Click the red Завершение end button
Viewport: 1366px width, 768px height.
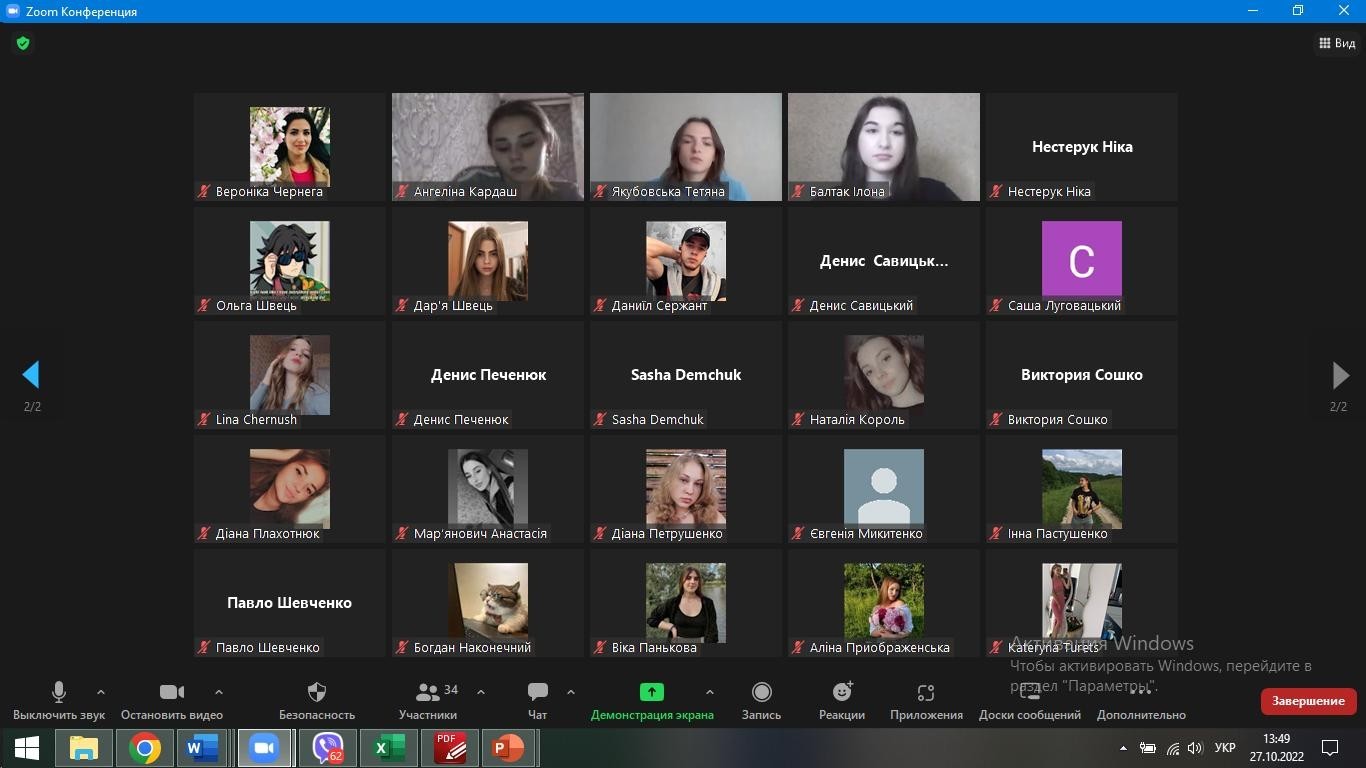click(x=1308, y=701)
